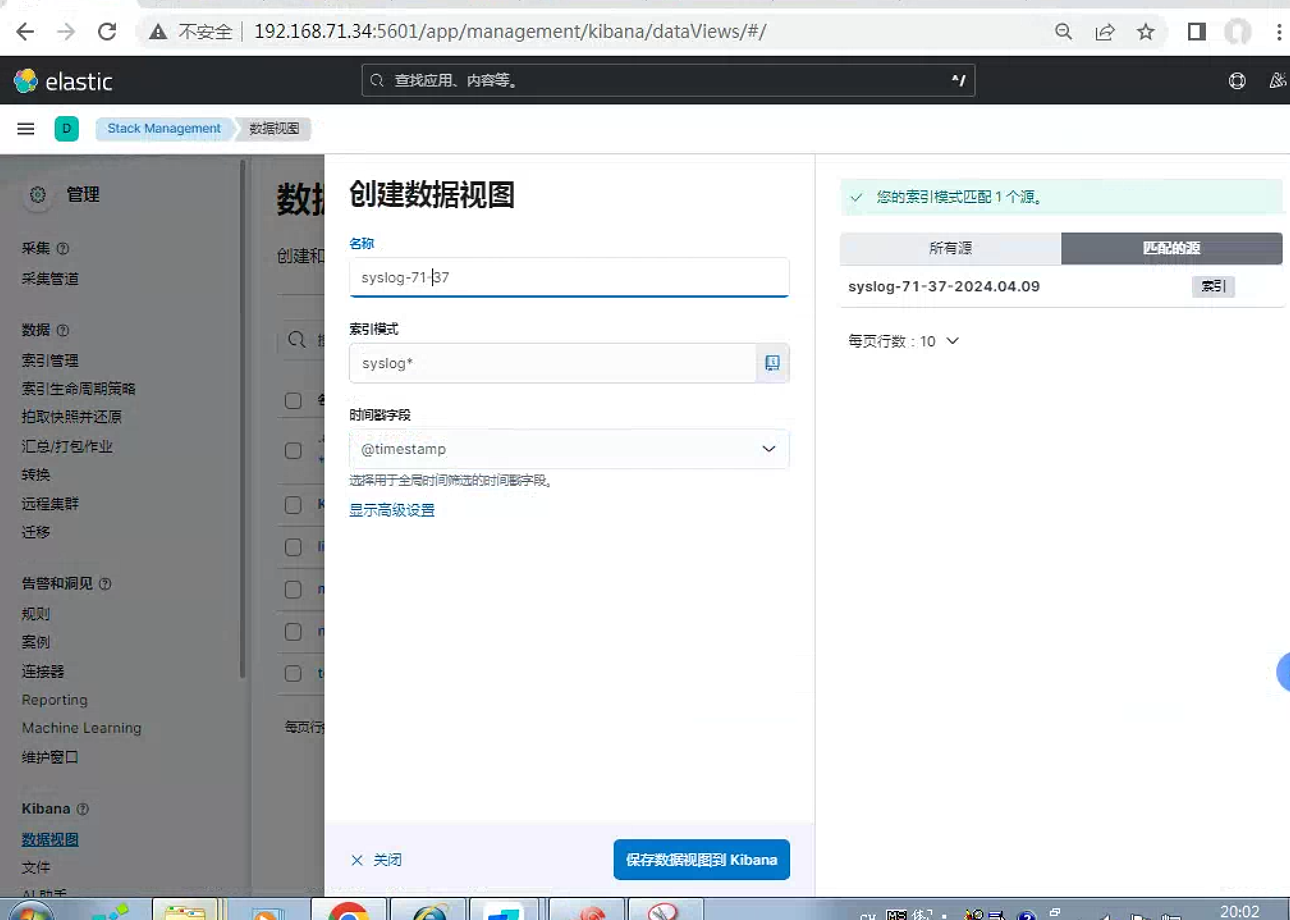Open Chrome from the taskbar
Screen dimensions: 1290x920
pos(348,909)
